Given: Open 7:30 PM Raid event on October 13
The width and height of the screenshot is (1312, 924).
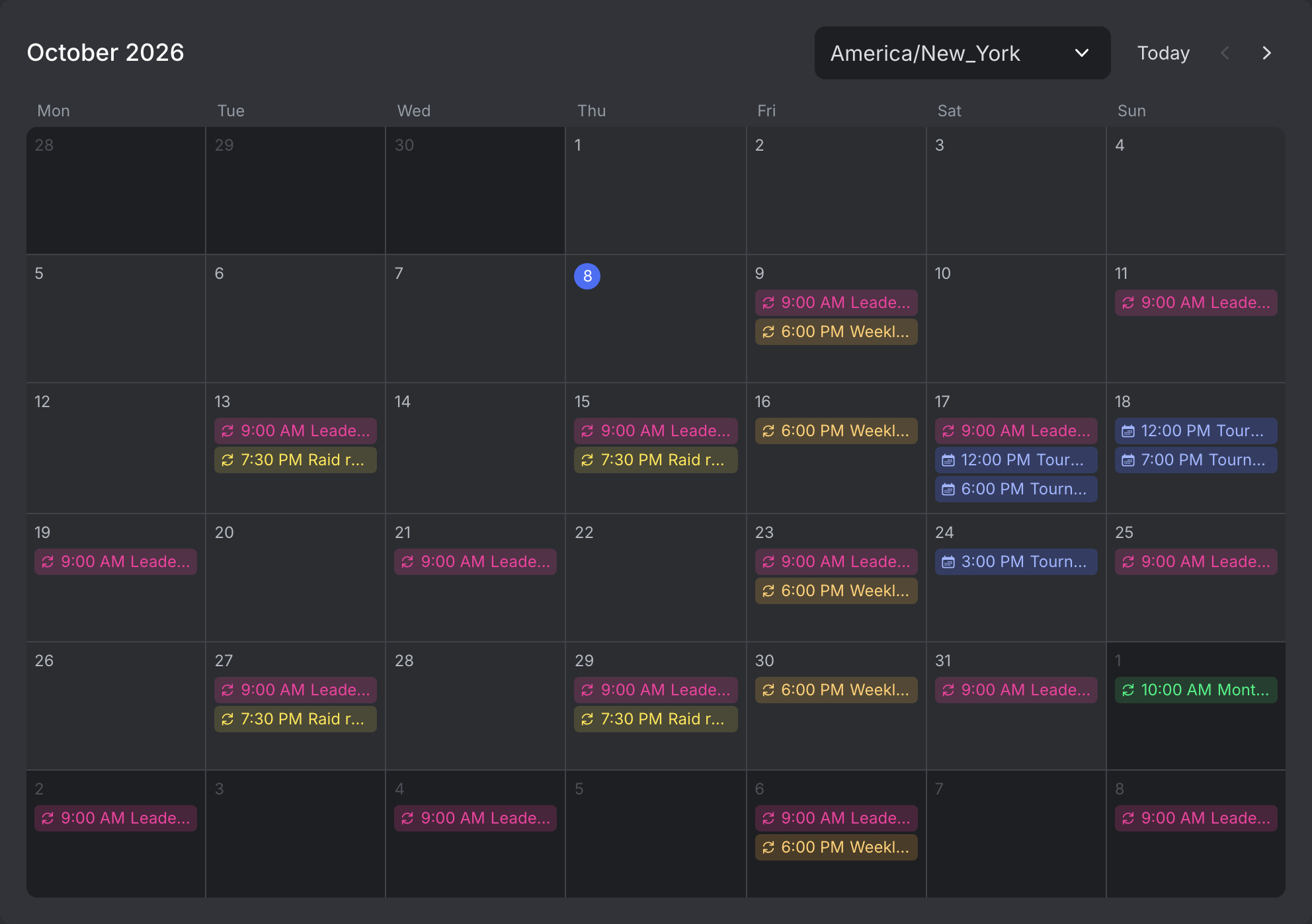Looking at the screenshot, I should coord(296,460).
